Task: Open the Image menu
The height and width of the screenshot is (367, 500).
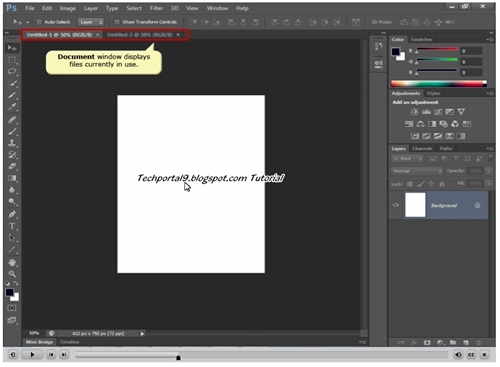Action: pyautogui.click(x=67, y=8)
